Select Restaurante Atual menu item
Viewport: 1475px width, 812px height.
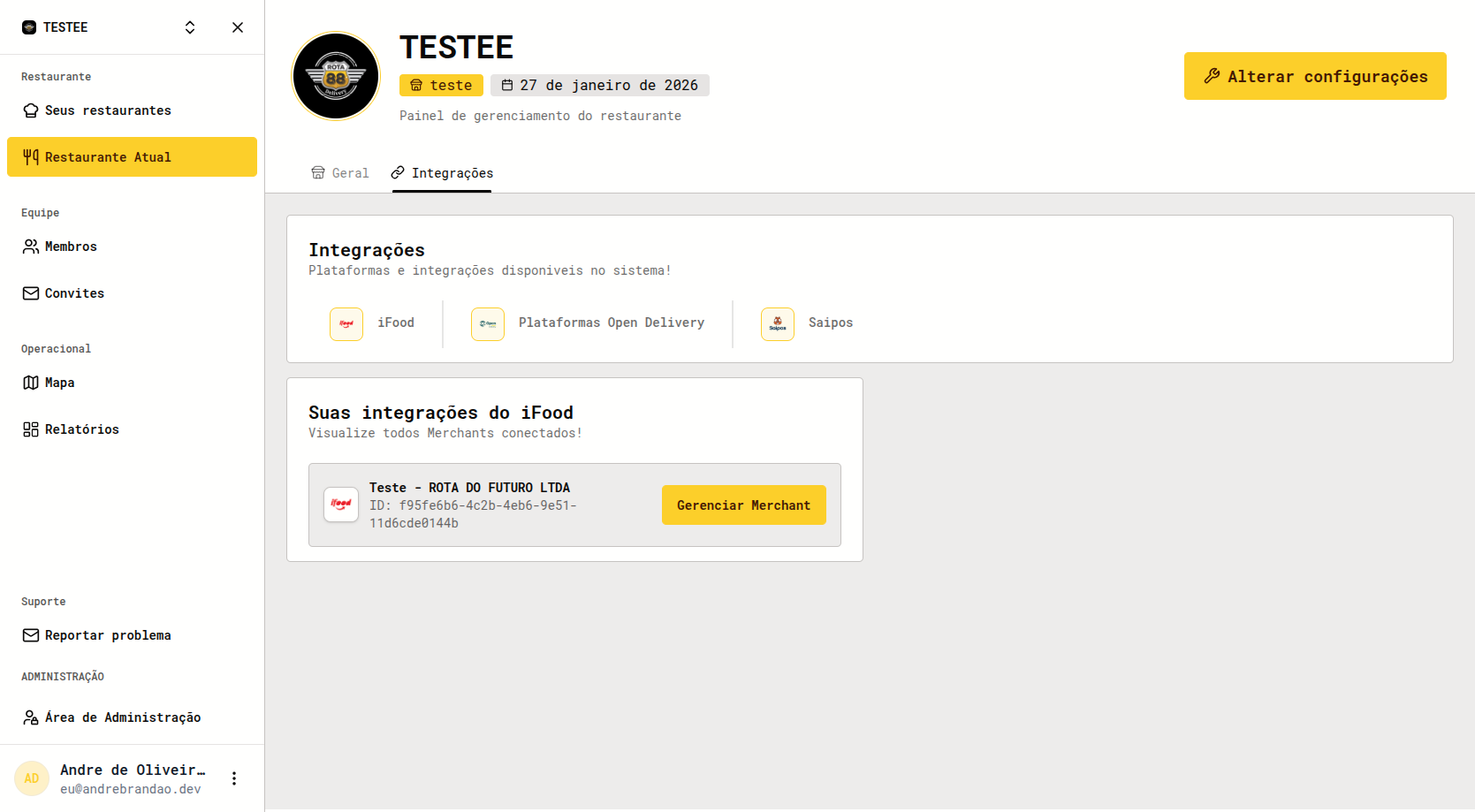click(132, 157)
